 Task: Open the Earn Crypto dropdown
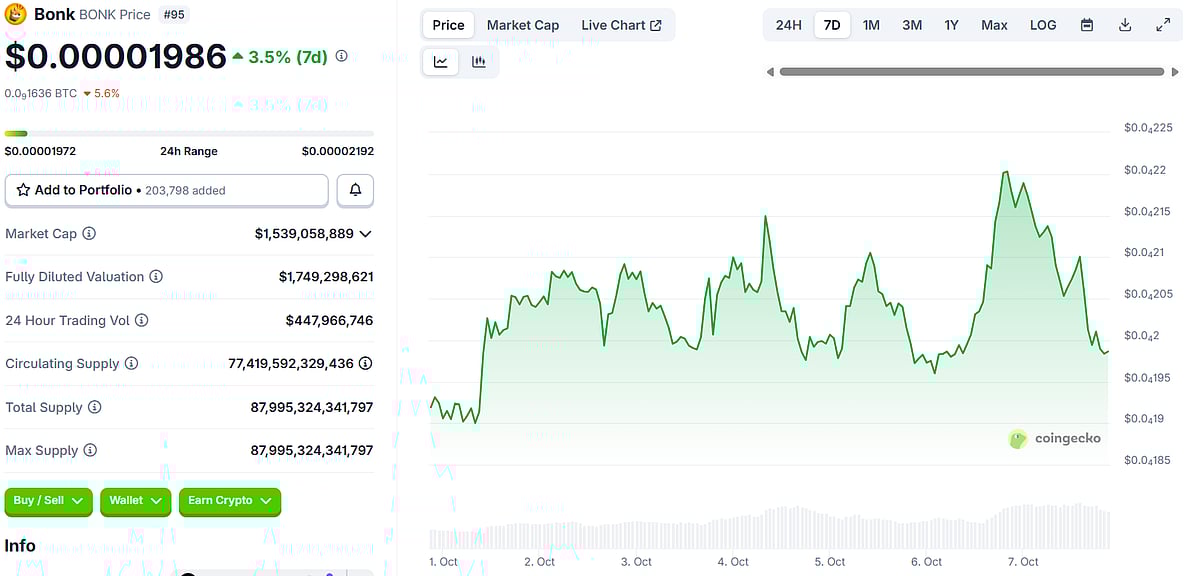coord(230,501)
